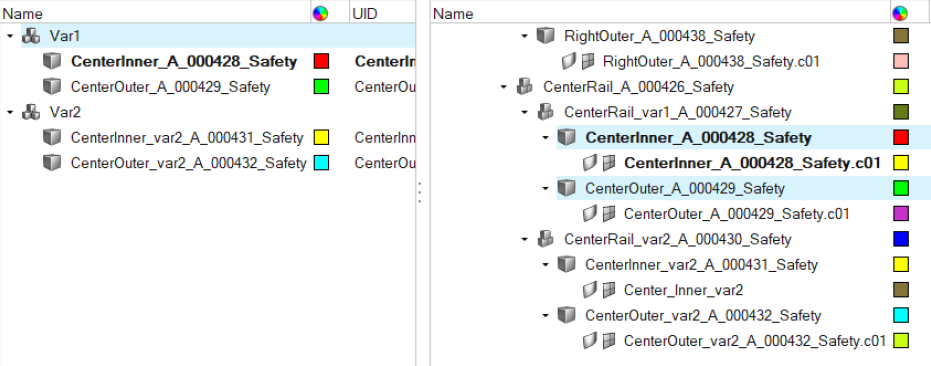
Task: Collapse the Var1 group
Action: pos(10,36)
